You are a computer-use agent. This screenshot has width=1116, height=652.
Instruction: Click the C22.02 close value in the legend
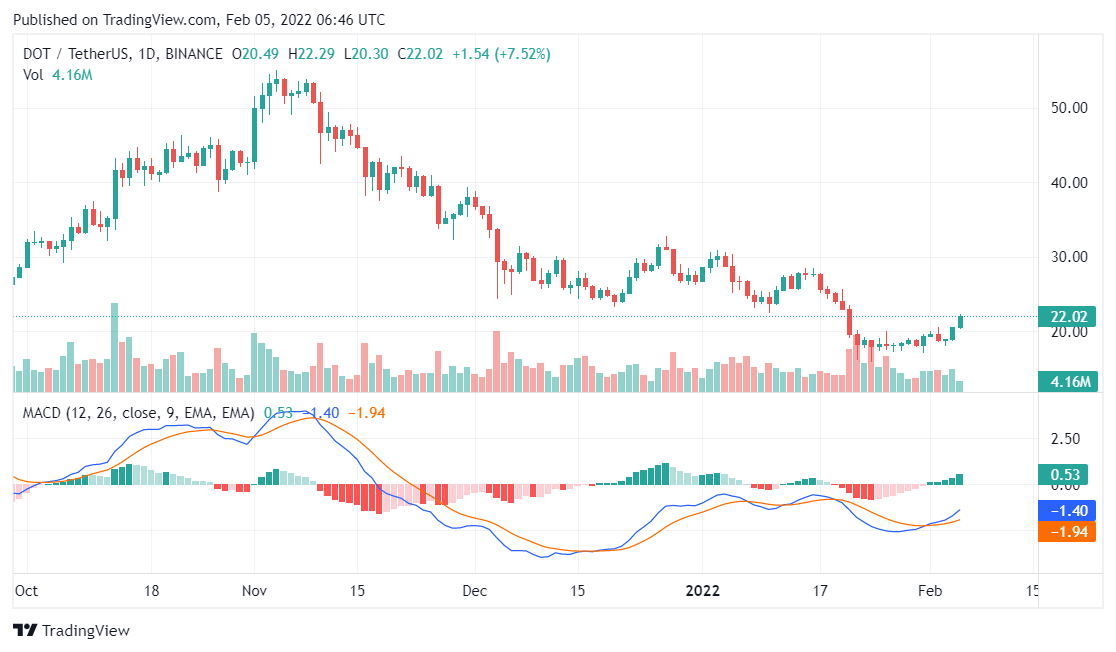(x=418, y=54)
